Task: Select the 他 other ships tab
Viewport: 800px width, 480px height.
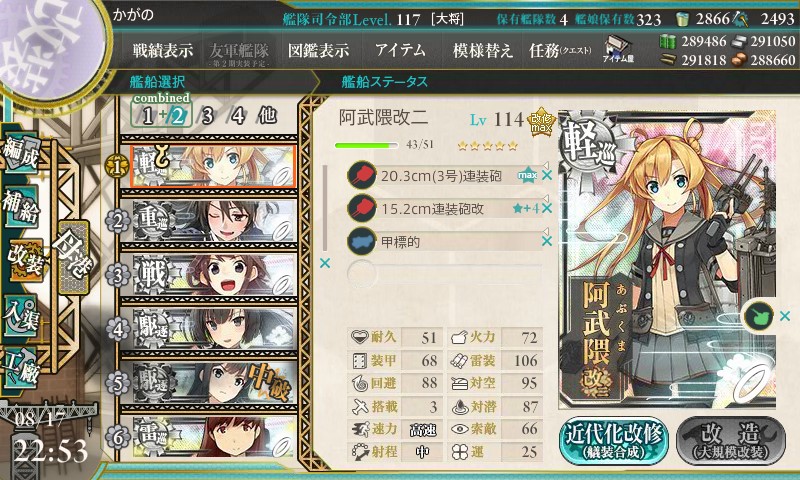Action: [267, 116]
